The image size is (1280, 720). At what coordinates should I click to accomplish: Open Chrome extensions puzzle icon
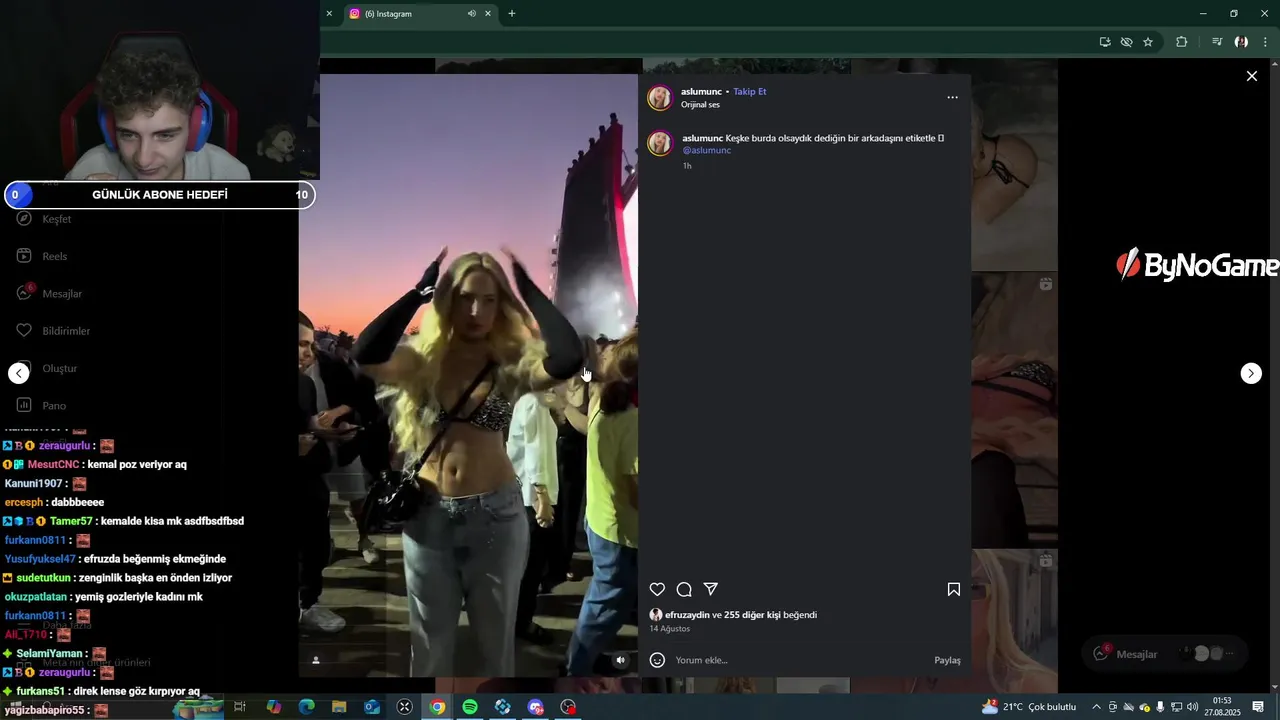point(1181,42)
